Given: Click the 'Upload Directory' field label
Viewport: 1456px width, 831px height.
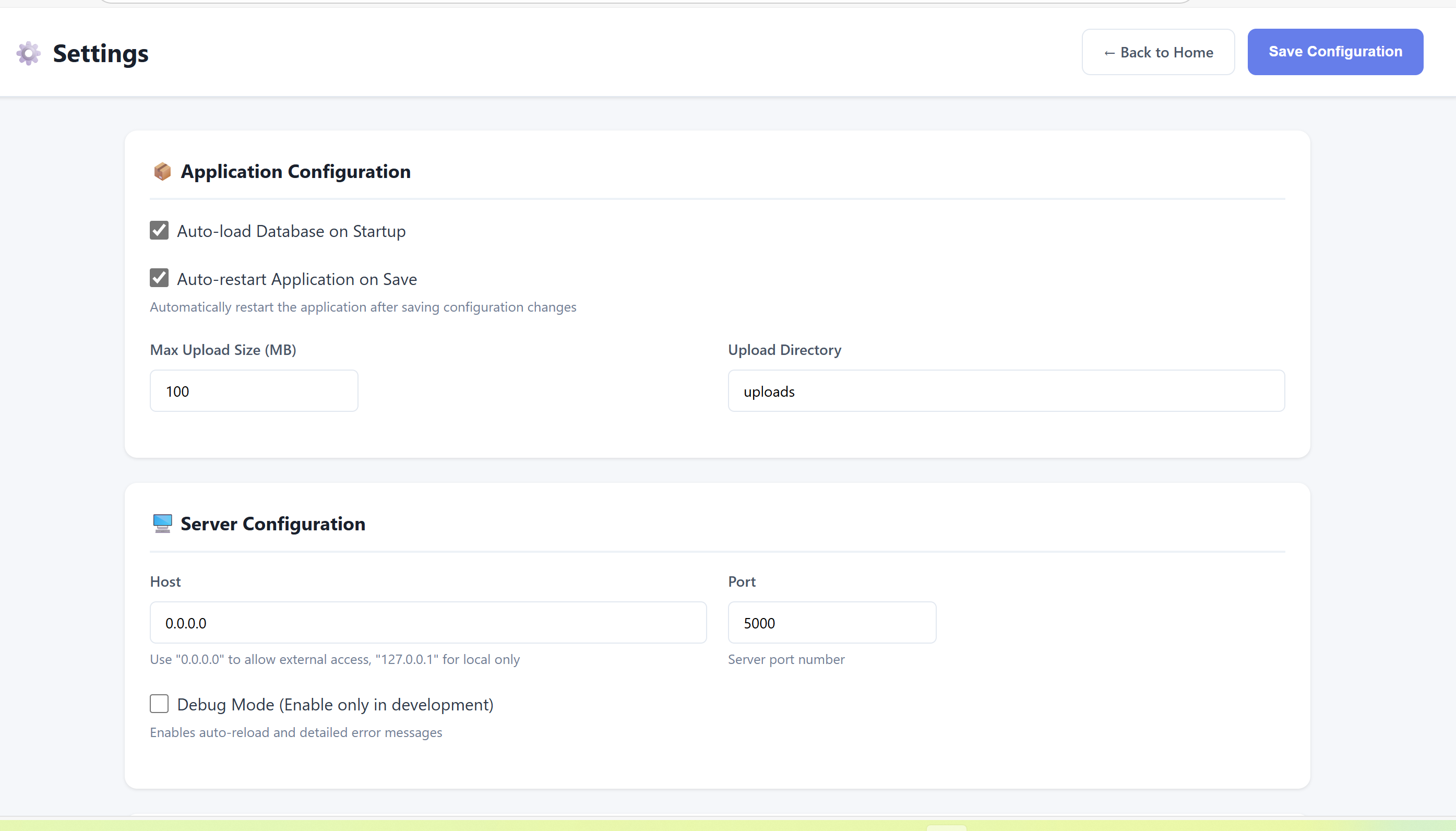Looking at the screenshot, I should pos(784,350).
